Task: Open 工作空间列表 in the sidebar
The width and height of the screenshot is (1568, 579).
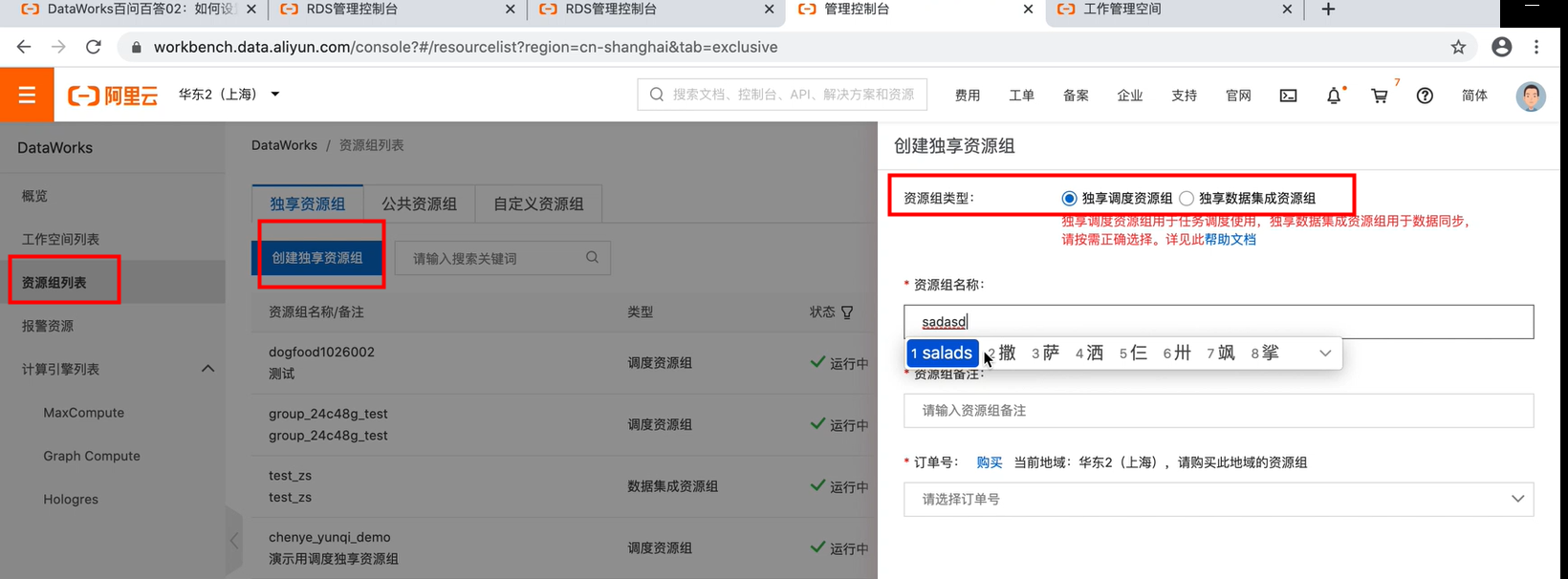Action: coord(60,239)
